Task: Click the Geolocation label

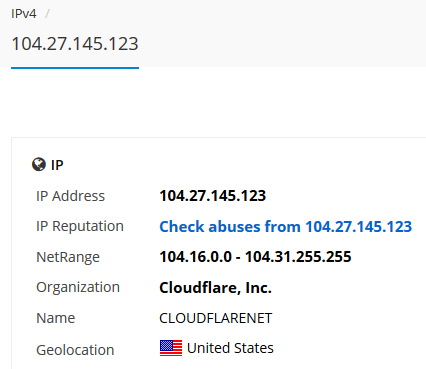Action: point(75,350)
